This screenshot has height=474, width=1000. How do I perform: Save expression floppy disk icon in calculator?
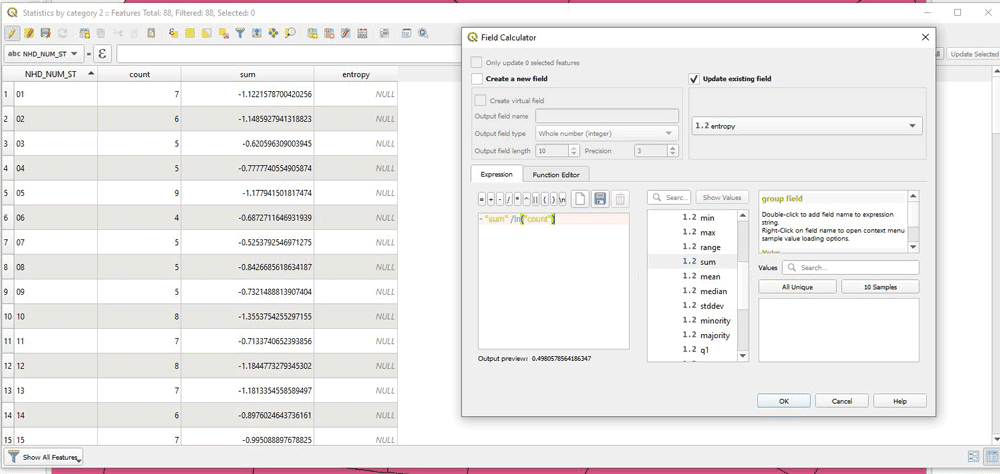(x=600, y=199)
